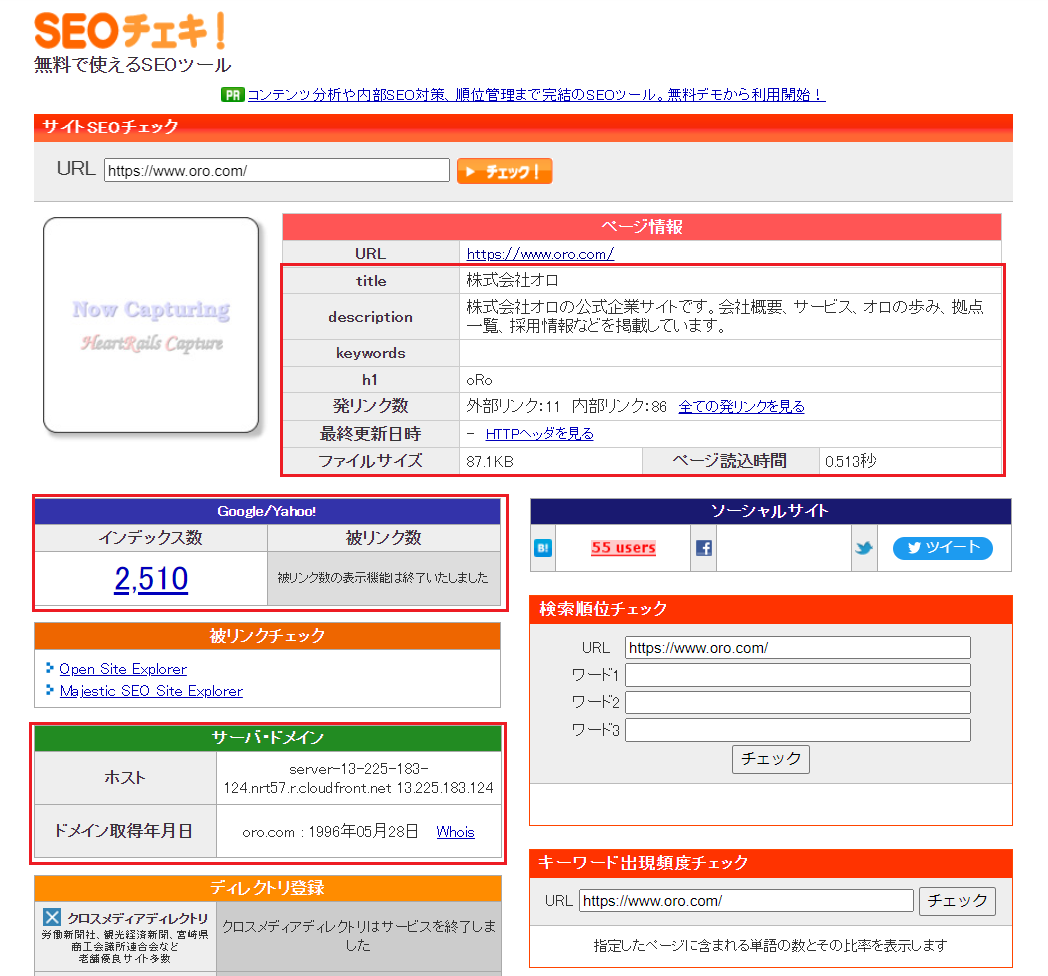Image resolution: width=1048 pixels, height=976 pixels.
Task: Open 全ての発リンクを見る link
Action: (x=741, y=406)
